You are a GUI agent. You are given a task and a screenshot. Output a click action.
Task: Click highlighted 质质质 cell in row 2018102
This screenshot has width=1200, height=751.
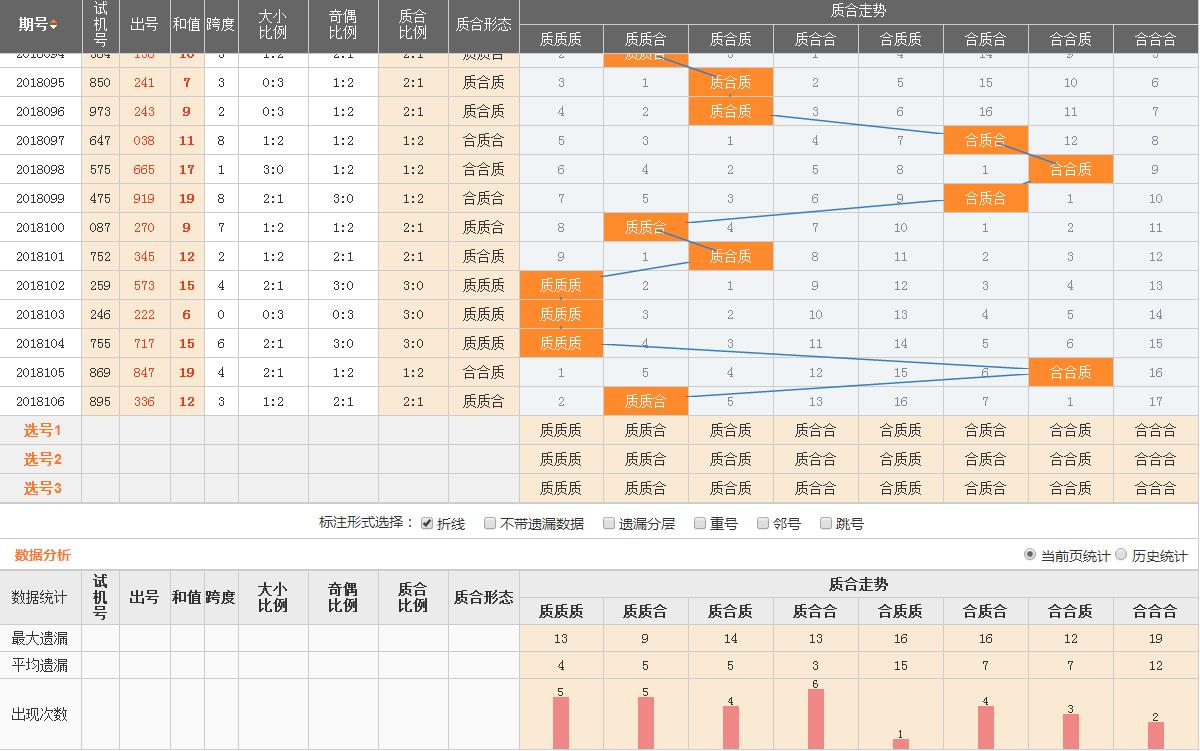pyautogui.click(x=561, y=286)
